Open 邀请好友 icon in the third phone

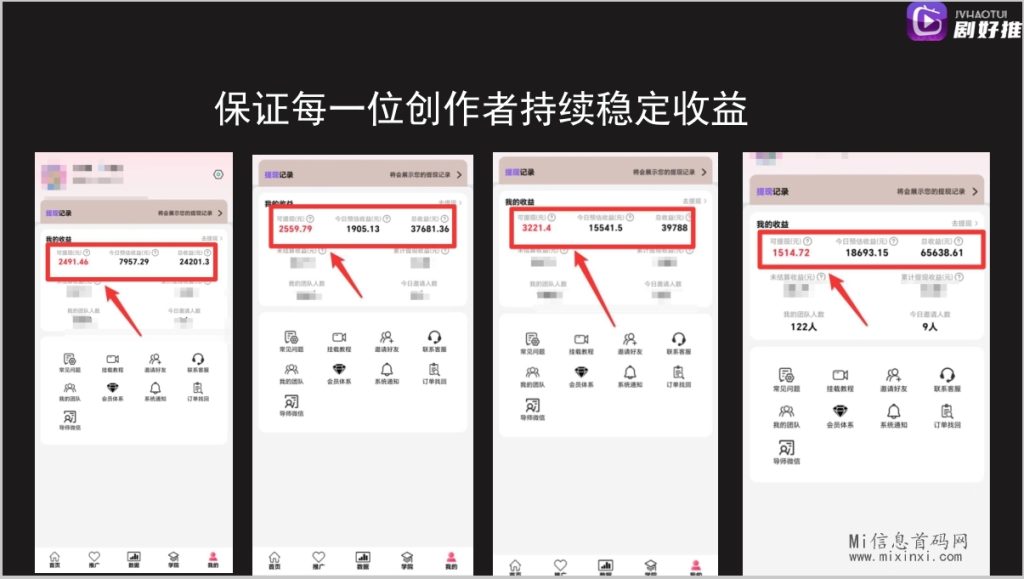click(x=628, y=339)
